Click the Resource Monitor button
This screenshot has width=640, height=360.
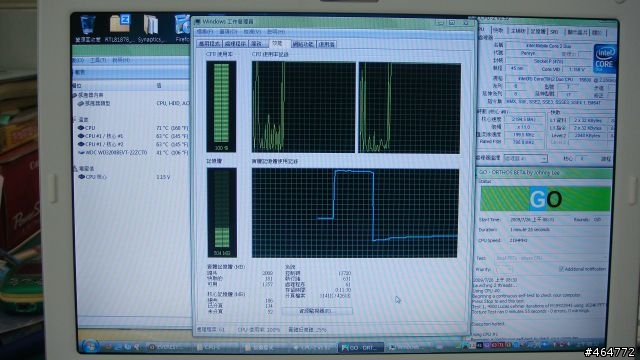click(317, 311)
